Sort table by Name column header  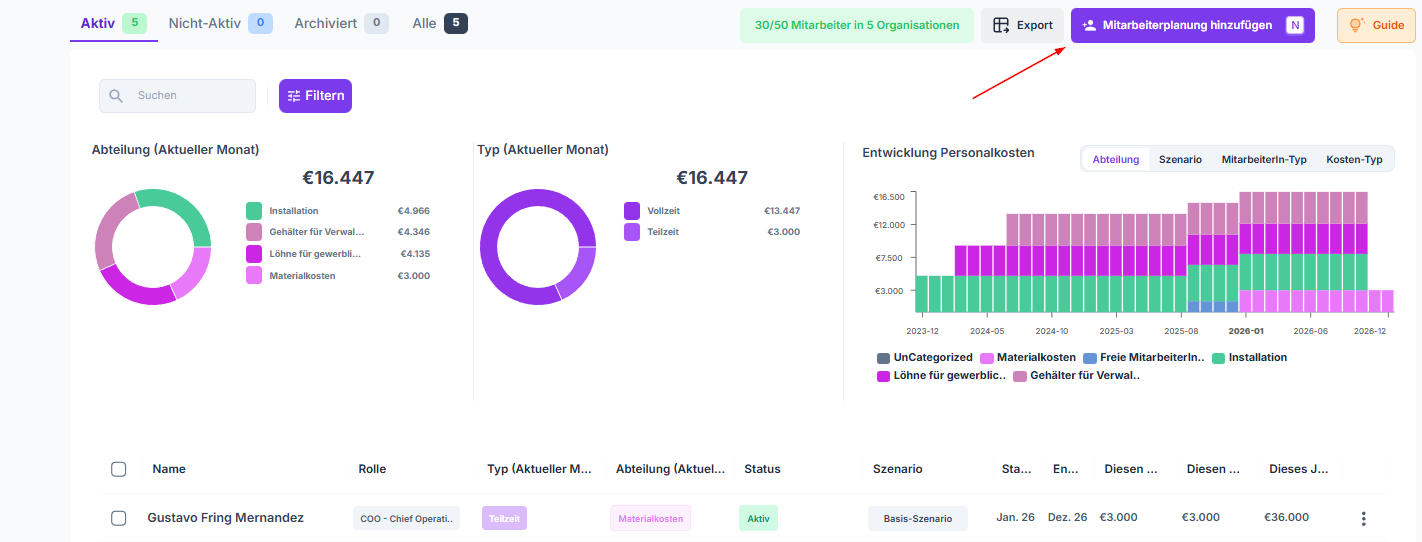pyautogui.click(x=169, y=469)
